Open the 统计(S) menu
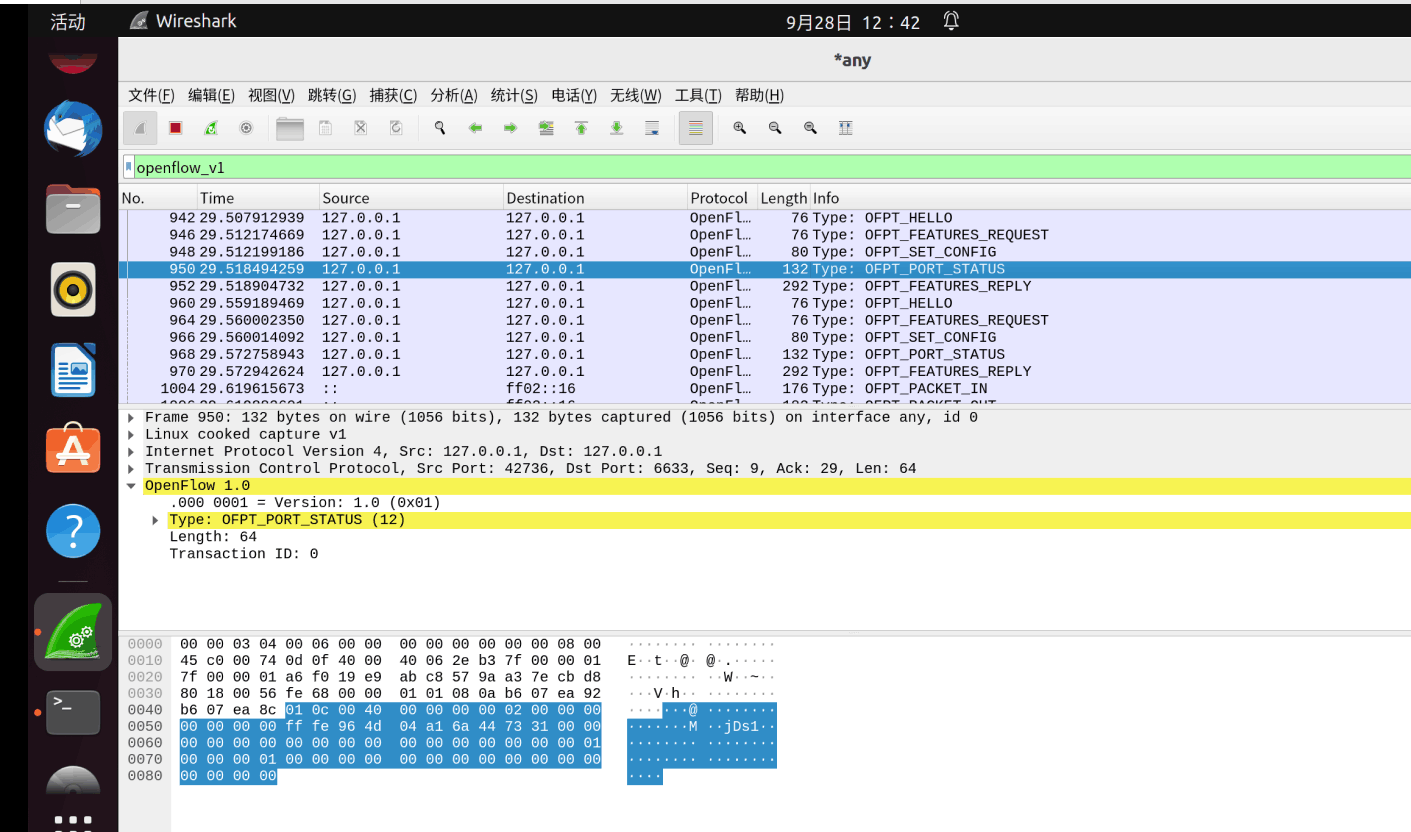Image resolution: width=1411 pixels, height=832 pixels. tap(514, 95)
